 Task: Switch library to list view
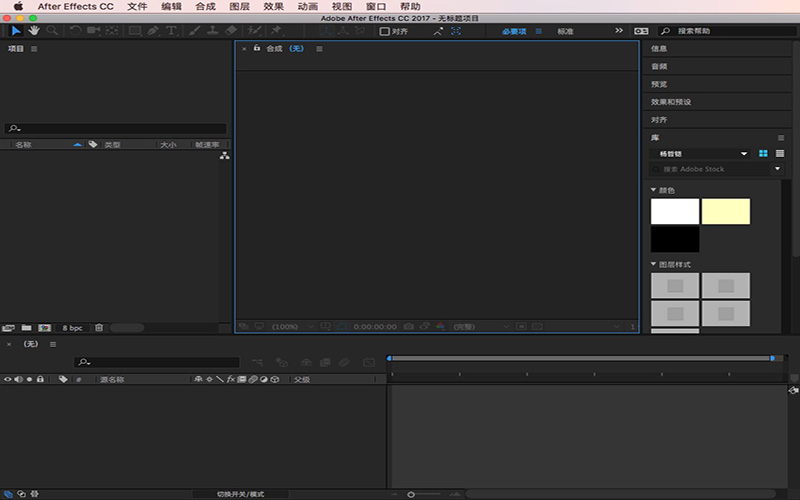pyautogui.click(x=780, y=154)
